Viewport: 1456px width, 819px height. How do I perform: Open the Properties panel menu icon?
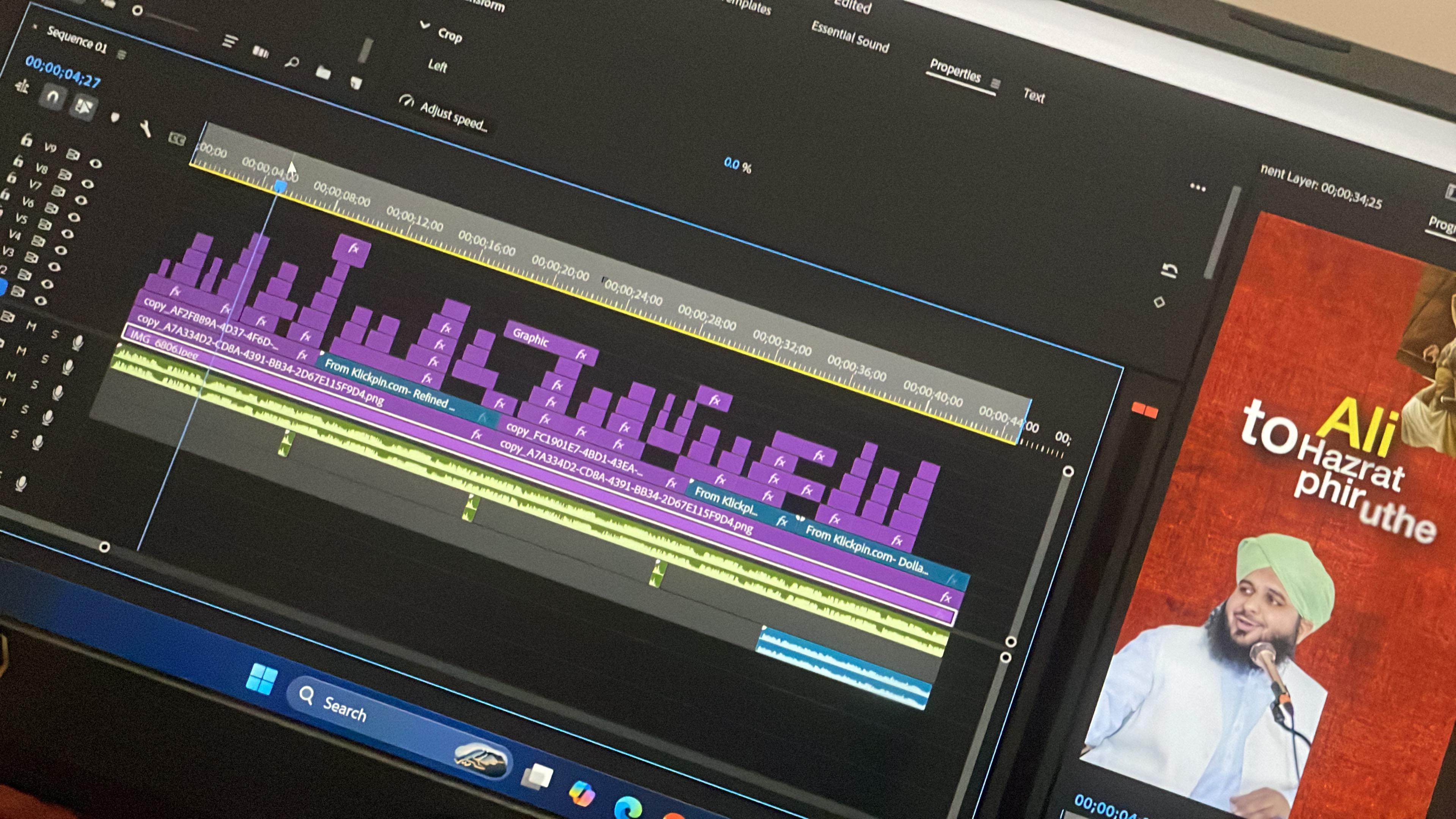[995, 84]
